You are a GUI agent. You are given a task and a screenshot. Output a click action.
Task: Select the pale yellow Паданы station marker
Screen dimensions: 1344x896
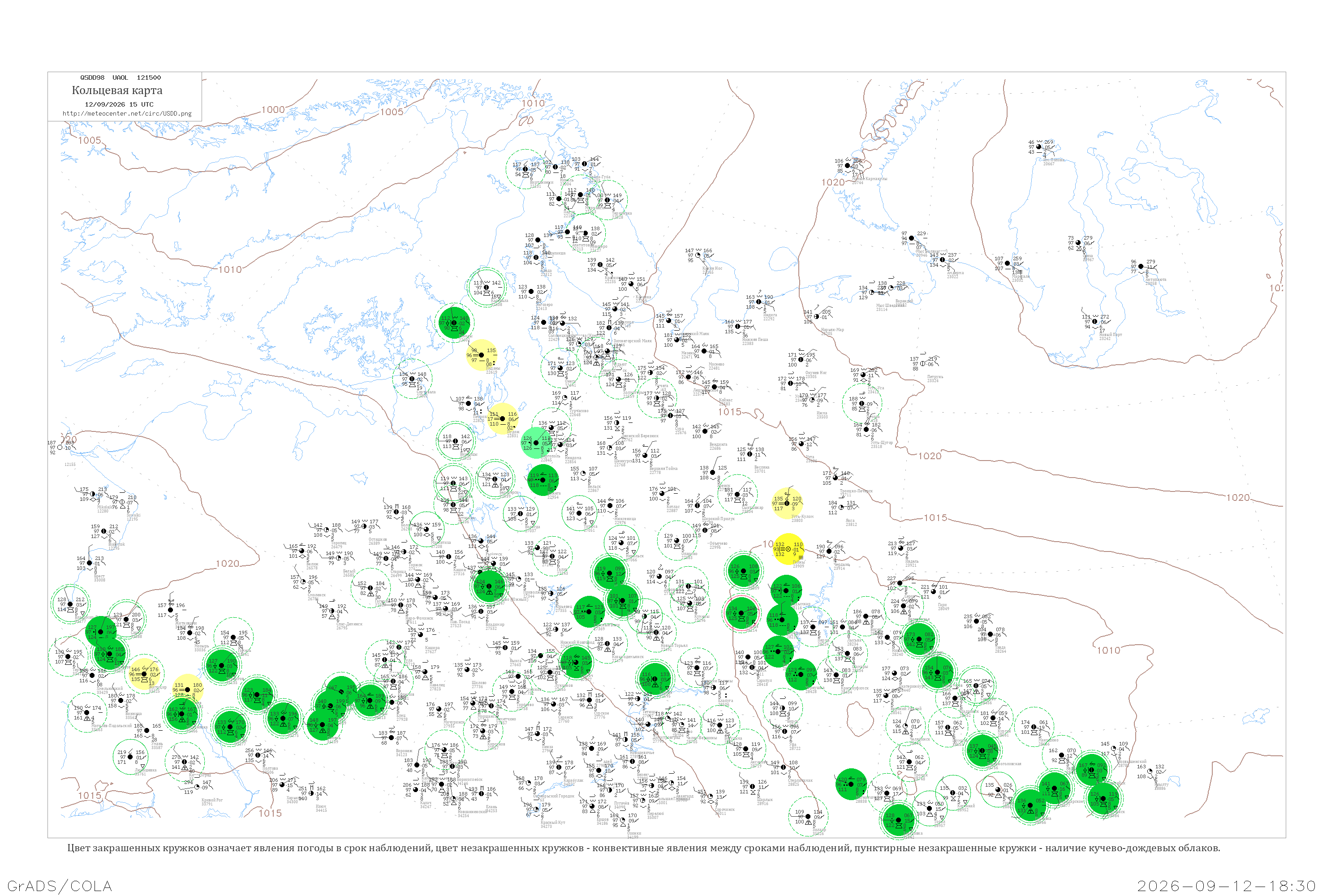(482, 355)
